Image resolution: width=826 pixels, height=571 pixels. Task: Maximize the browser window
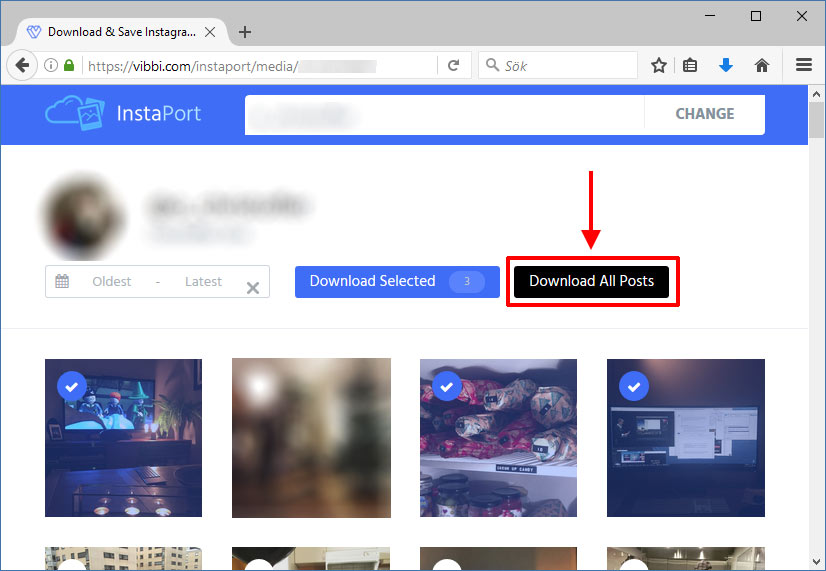[x=755, y=16]
